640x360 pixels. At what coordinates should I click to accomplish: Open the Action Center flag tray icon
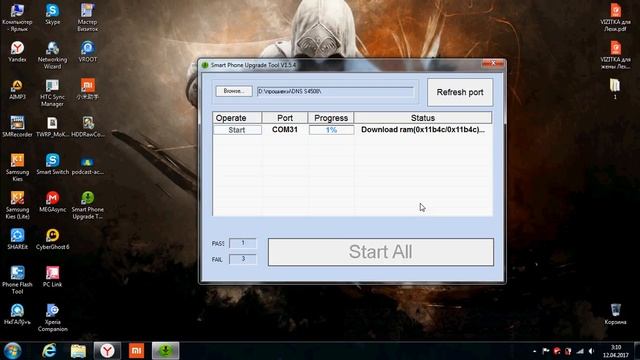(x=545, y=351)
